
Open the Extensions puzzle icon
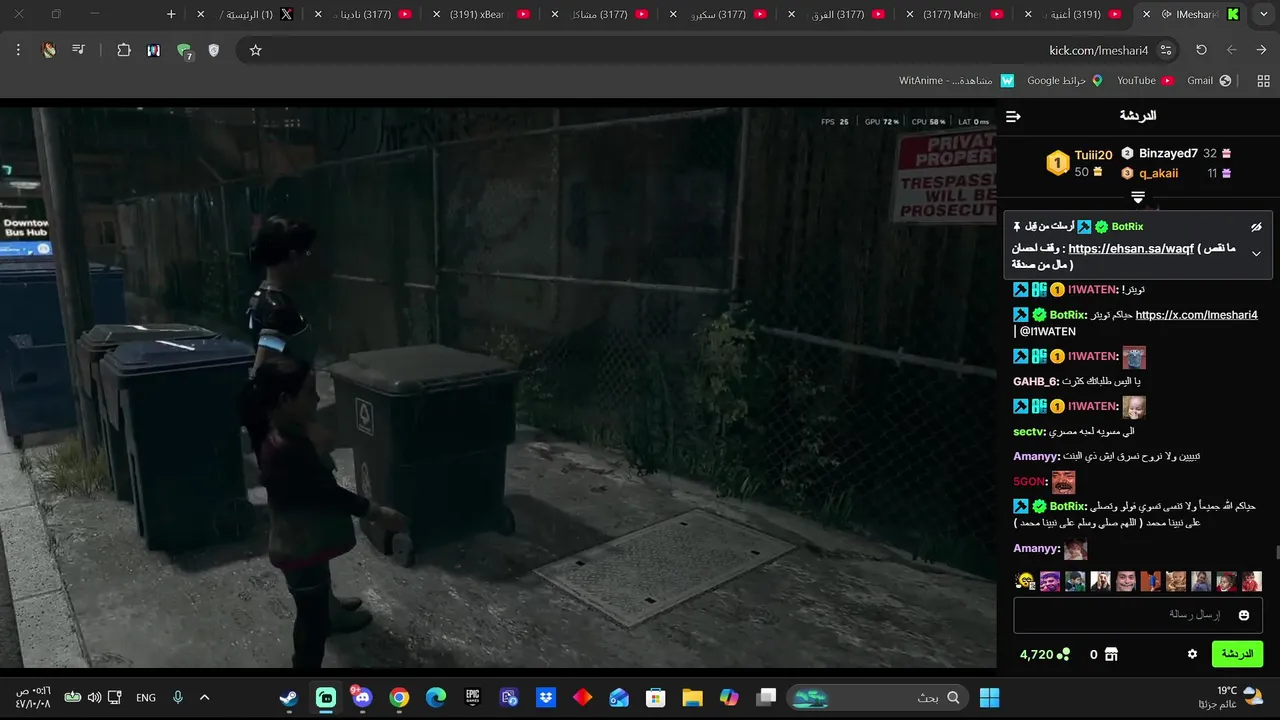pyautogui.click(x=124, y=50)
